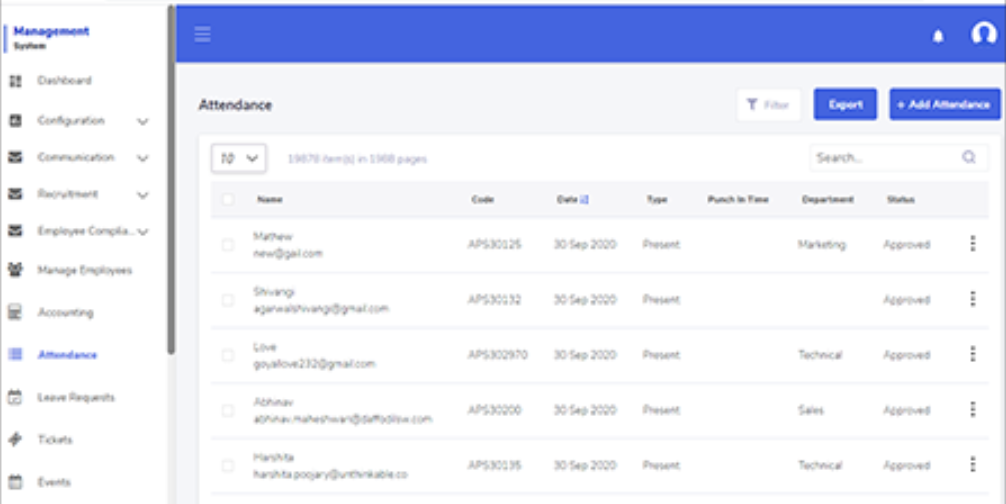This screenshot has width=1006, height=504.
Task: Check the Mathew row checkbox
Action: coord(228,245)
